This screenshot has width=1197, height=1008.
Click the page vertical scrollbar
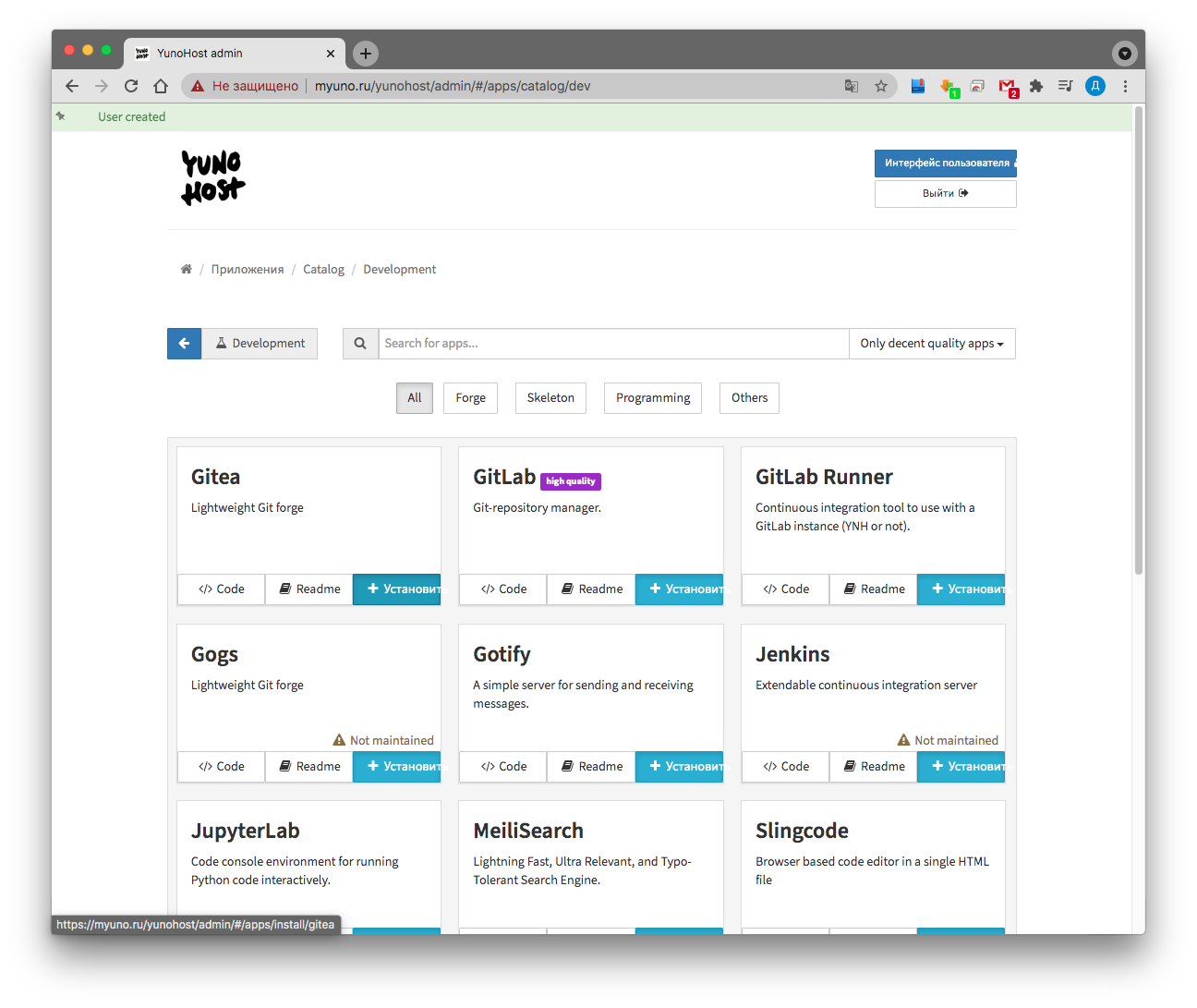pos(1139,340)
